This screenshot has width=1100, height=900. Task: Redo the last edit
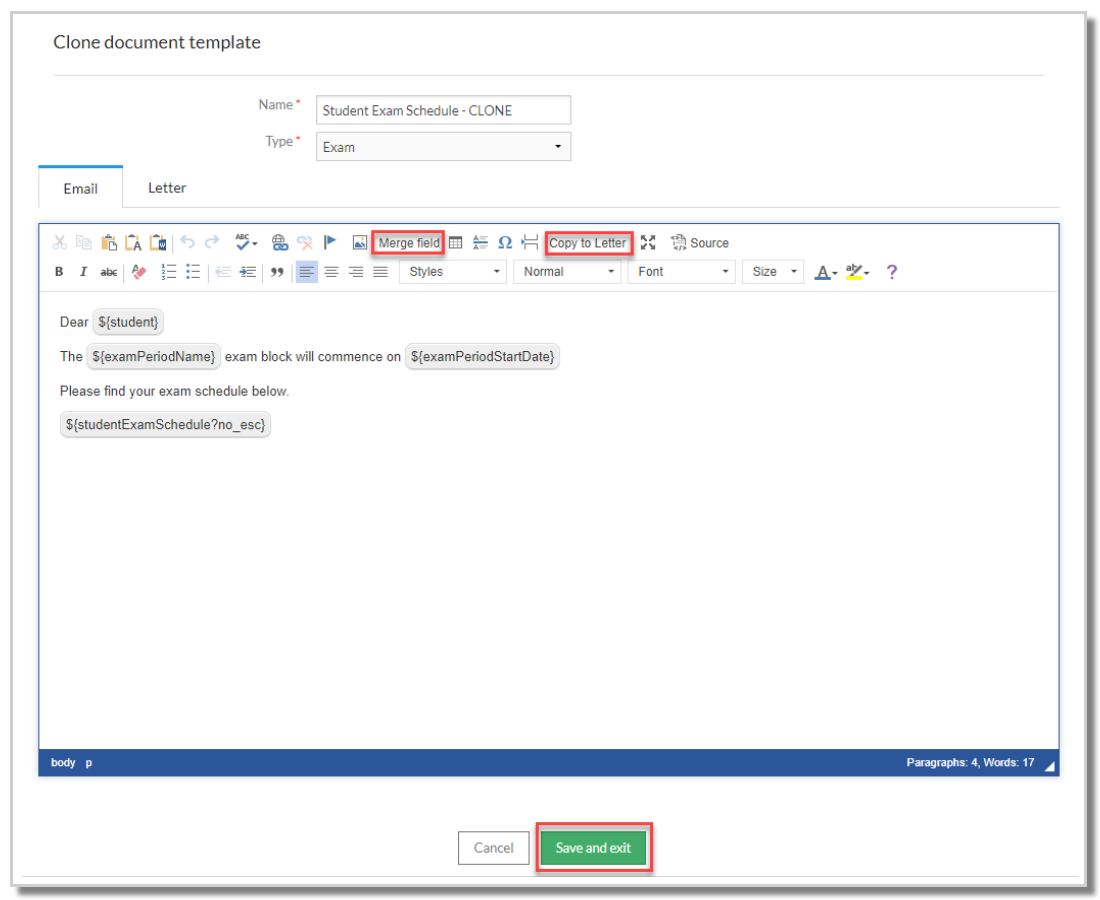point(212,242)
